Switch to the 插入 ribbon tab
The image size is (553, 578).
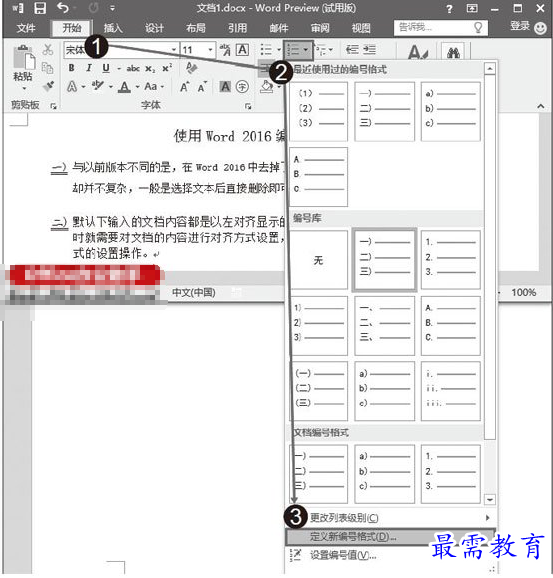coord(112,28)
